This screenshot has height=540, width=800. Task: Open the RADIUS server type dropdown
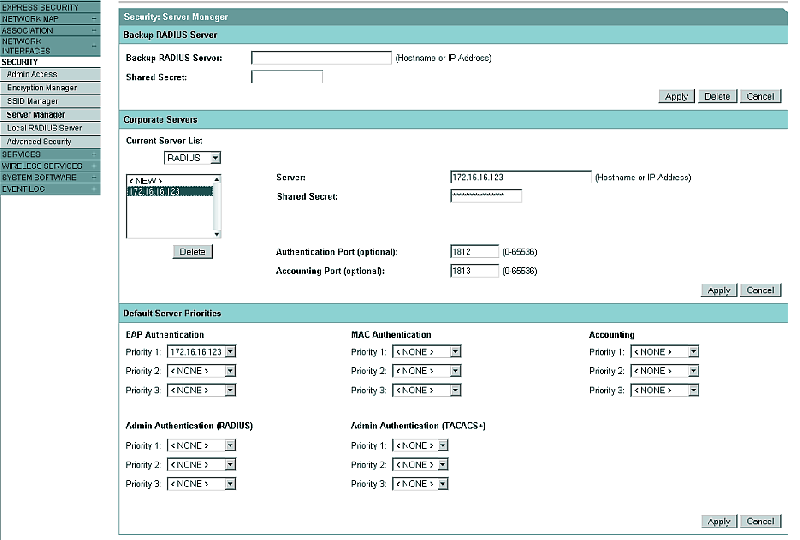point(192,158)
